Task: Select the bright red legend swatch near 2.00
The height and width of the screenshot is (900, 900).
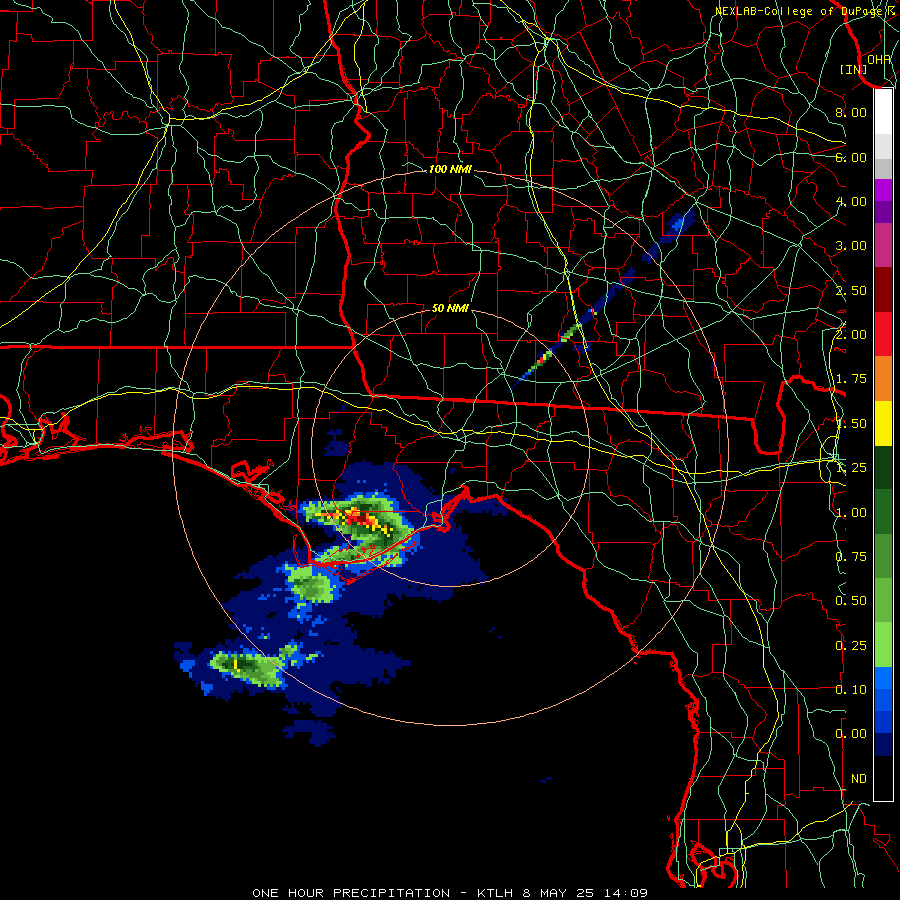Action: tap(883, 334)
